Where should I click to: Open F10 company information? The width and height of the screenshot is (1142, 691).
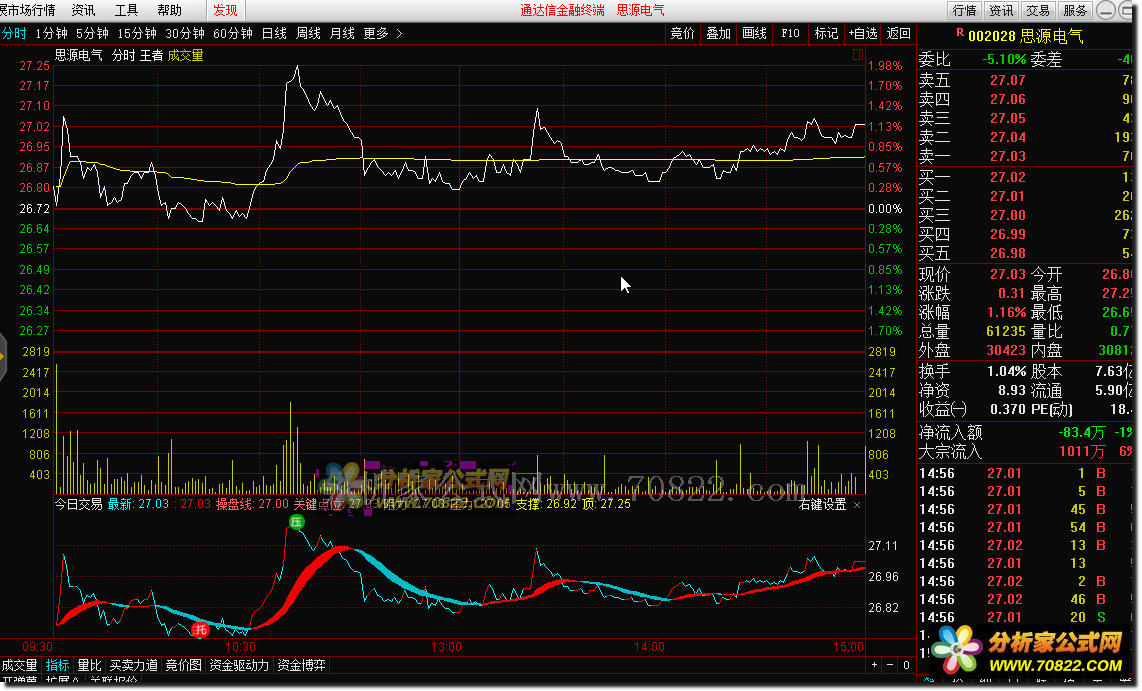click(790, 33)
